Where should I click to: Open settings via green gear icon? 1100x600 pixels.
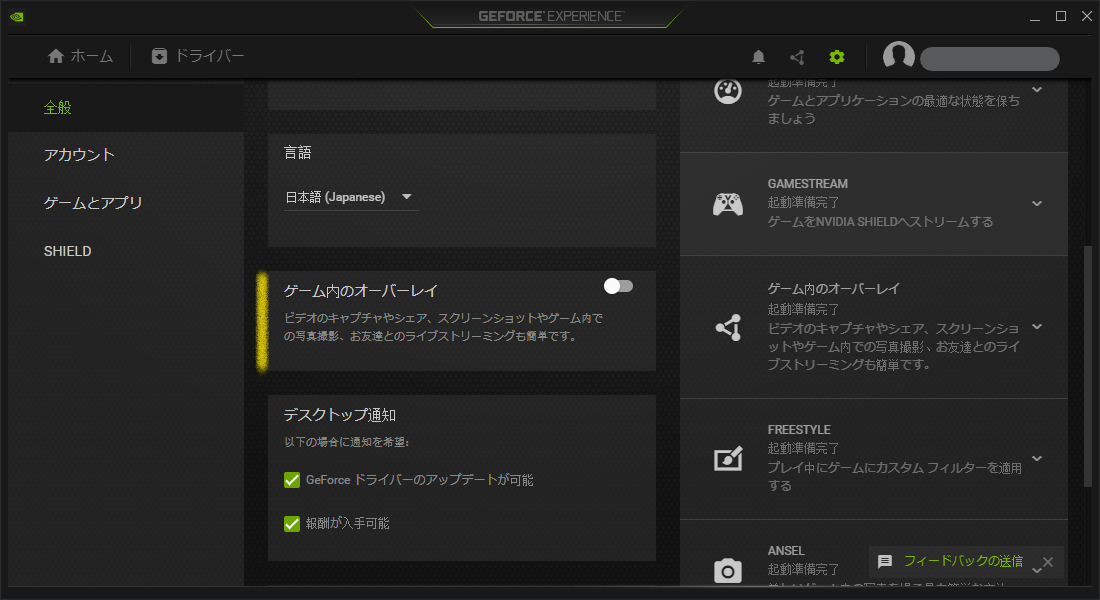pos(837,57)
